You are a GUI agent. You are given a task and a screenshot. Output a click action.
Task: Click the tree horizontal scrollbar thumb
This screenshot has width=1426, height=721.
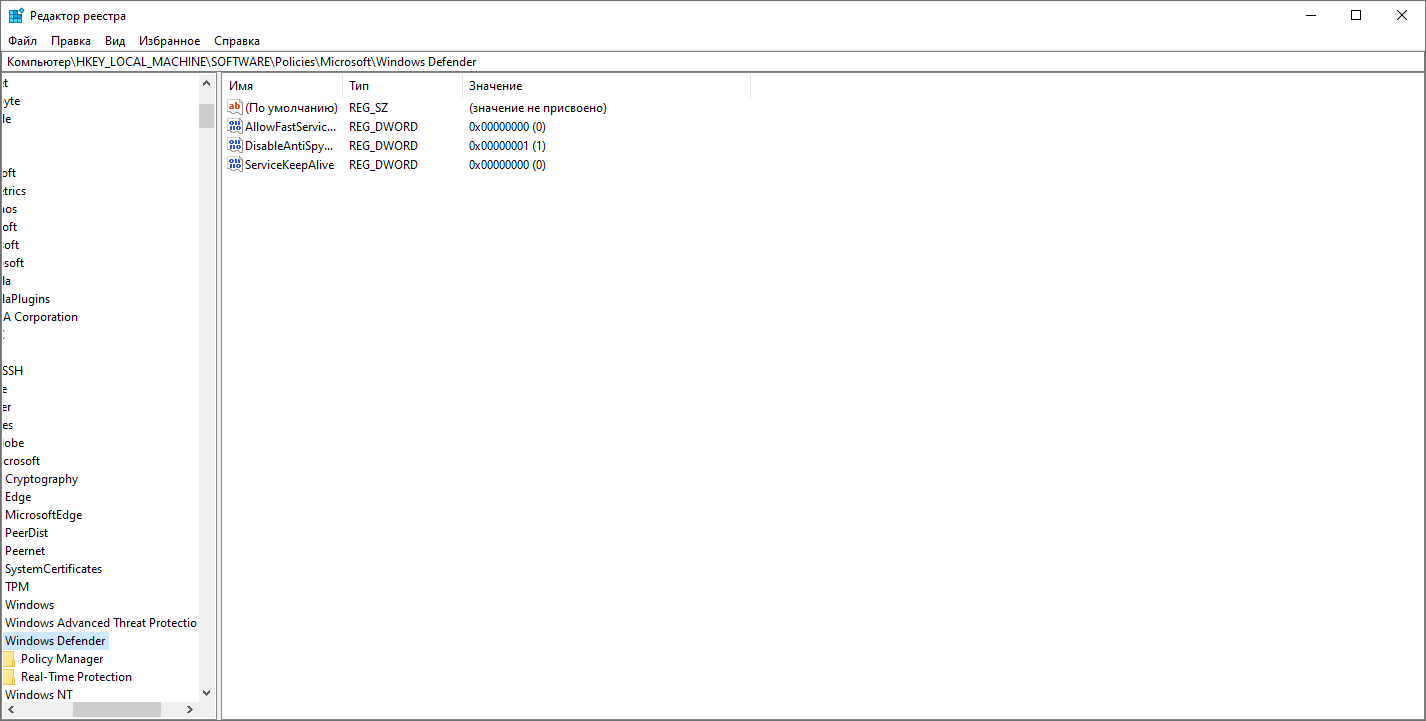click(x=117, y=709)
